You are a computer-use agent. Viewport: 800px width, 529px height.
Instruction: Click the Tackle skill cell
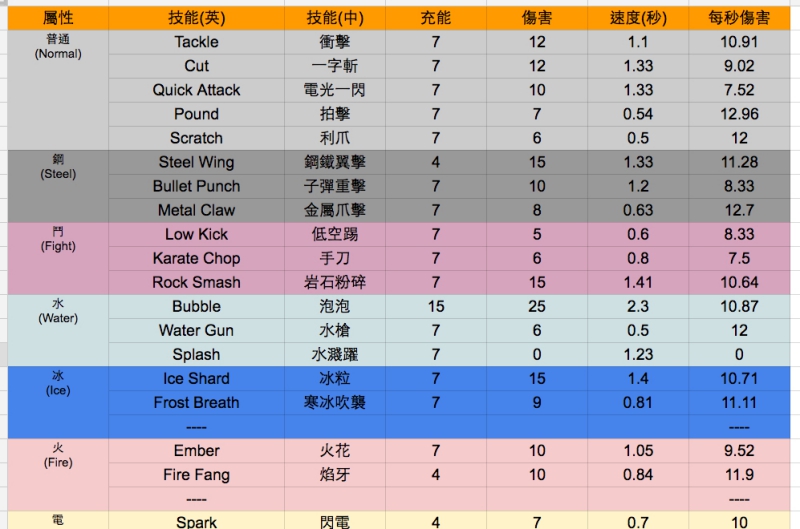[196, 42]
